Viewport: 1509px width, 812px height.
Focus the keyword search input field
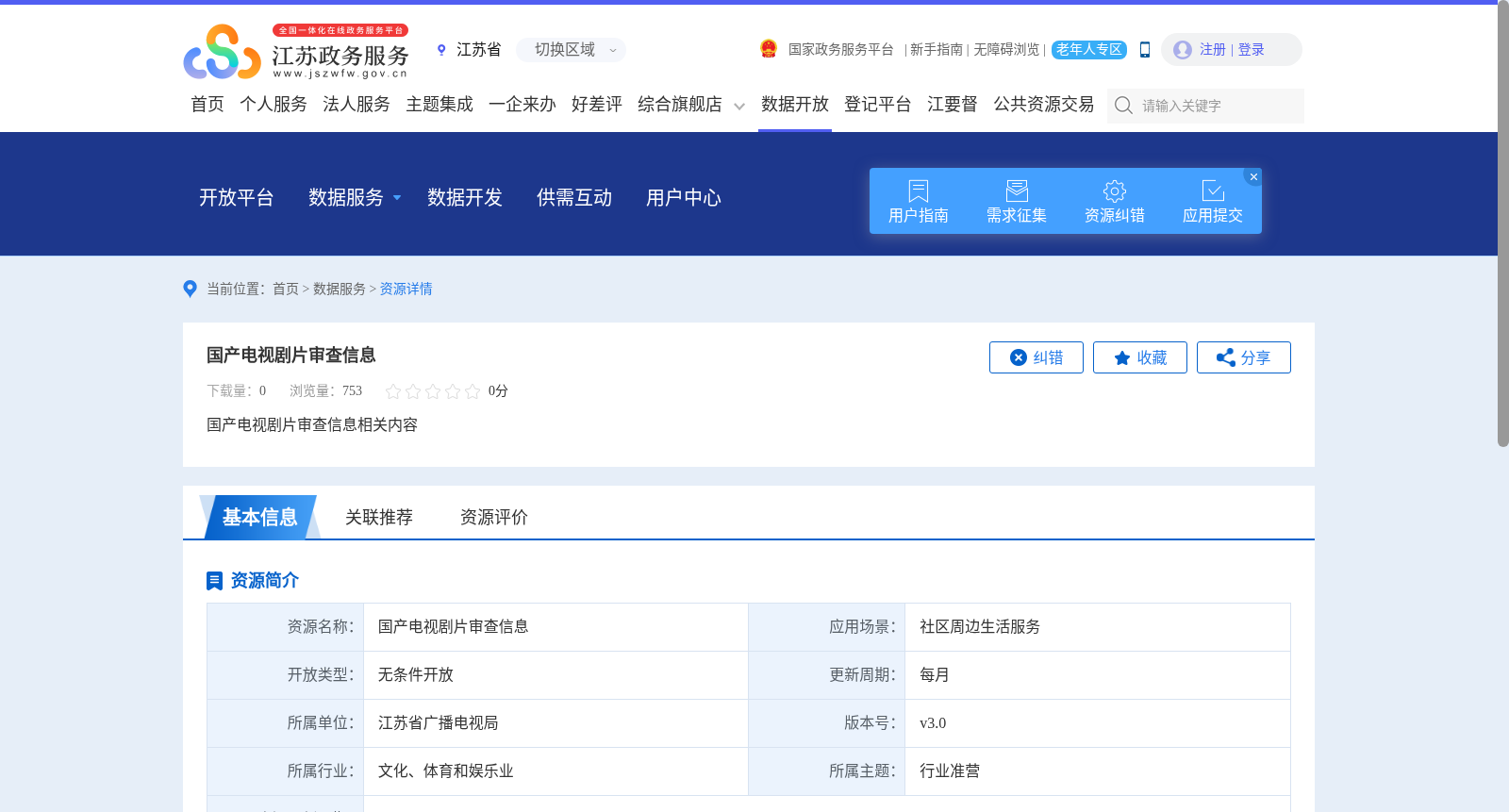point(1220,106)
